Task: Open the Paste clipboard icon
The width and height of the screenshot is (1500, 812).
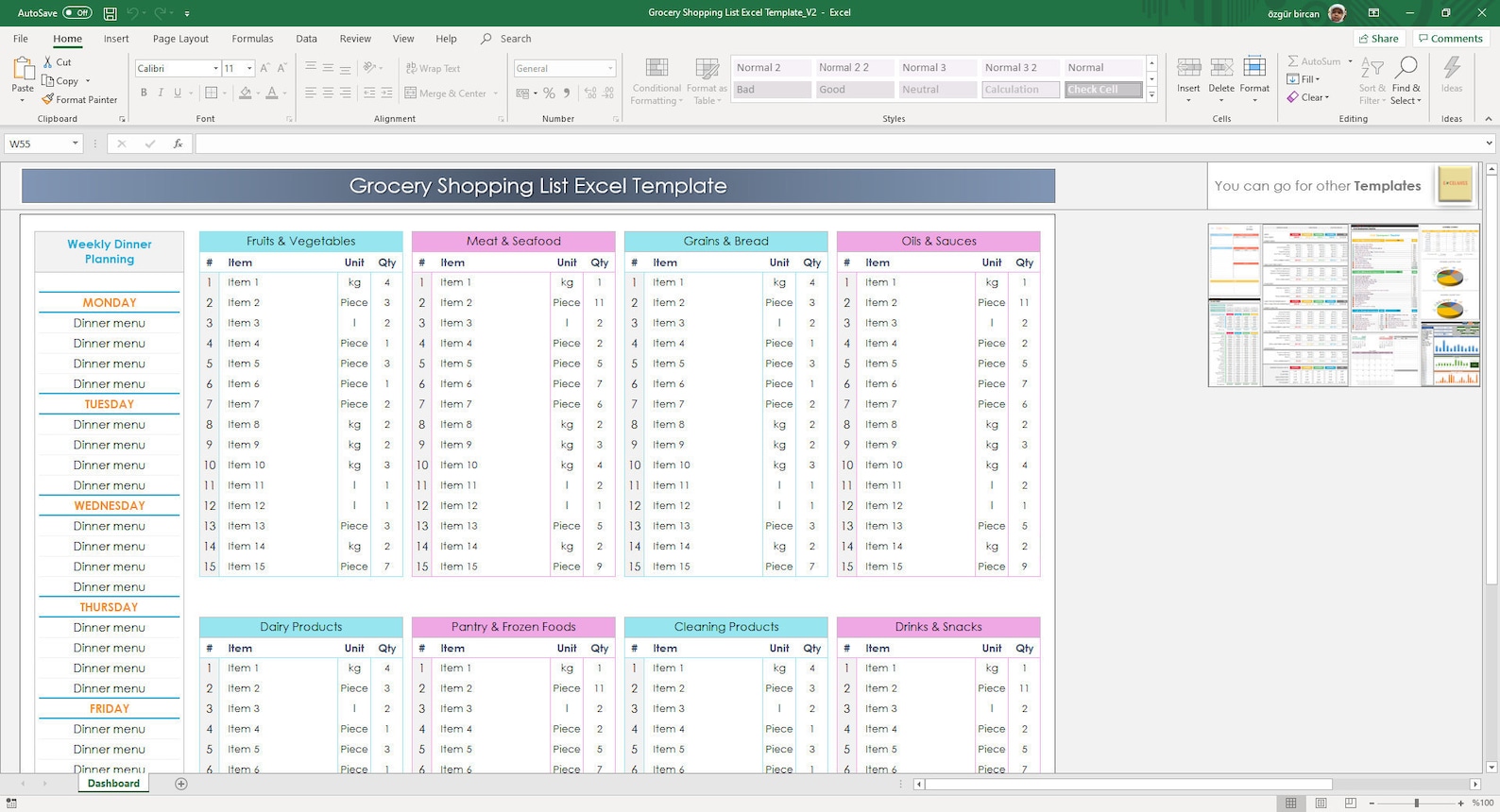Action: [x=23, y=70]
